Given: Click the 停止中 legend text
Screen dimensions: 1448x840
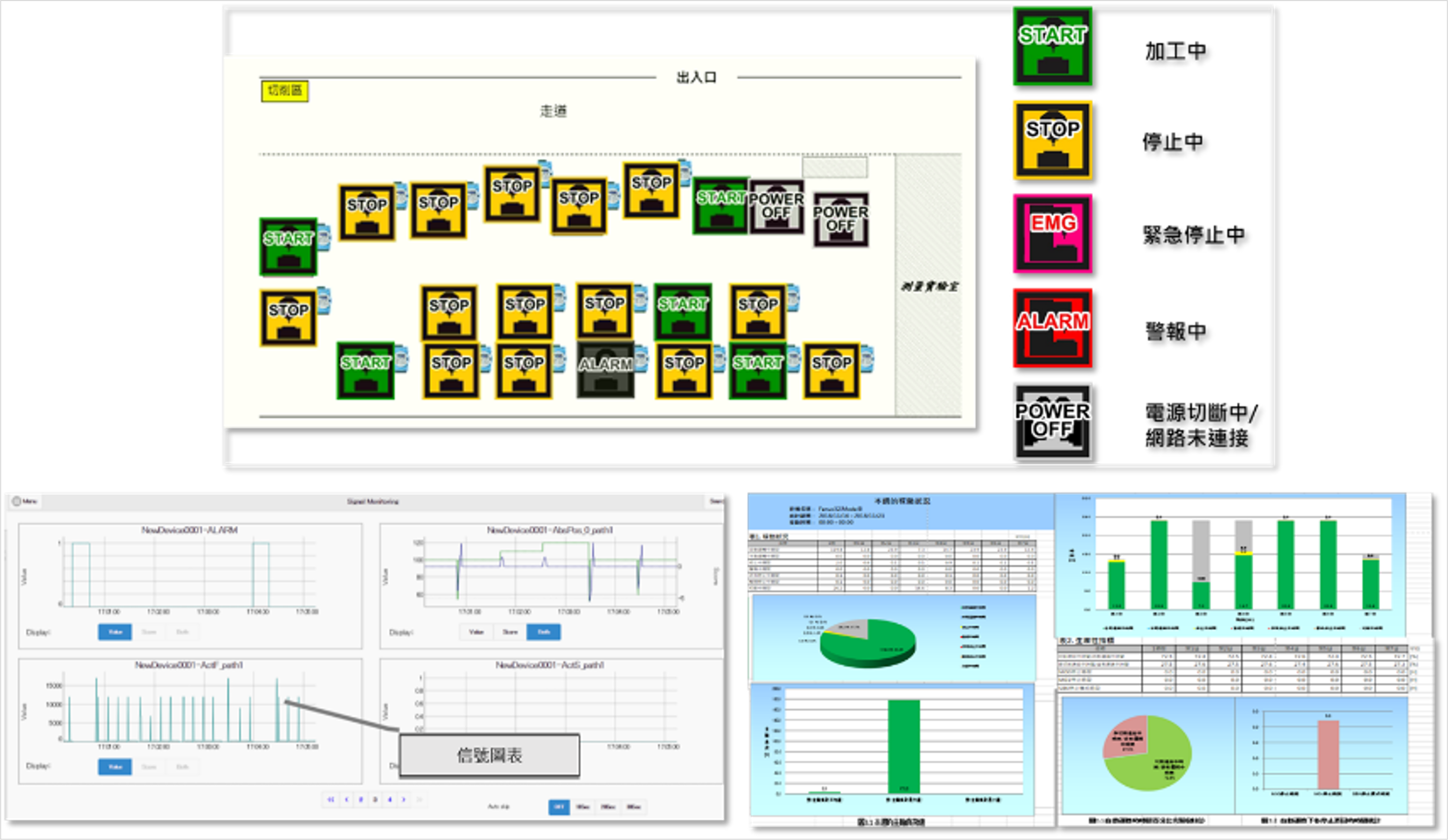Looking at the screenshot, I should point(1172,141).
